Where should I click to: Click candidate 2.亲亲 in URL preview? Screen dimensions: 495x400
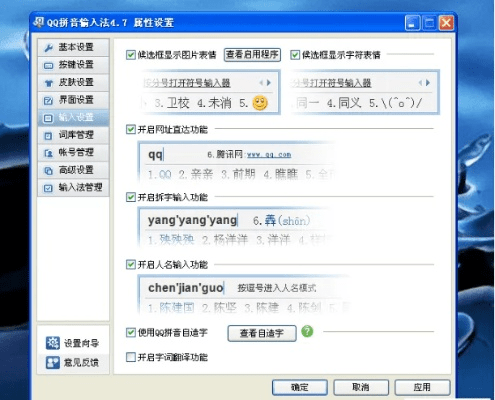tap(196, 174)
